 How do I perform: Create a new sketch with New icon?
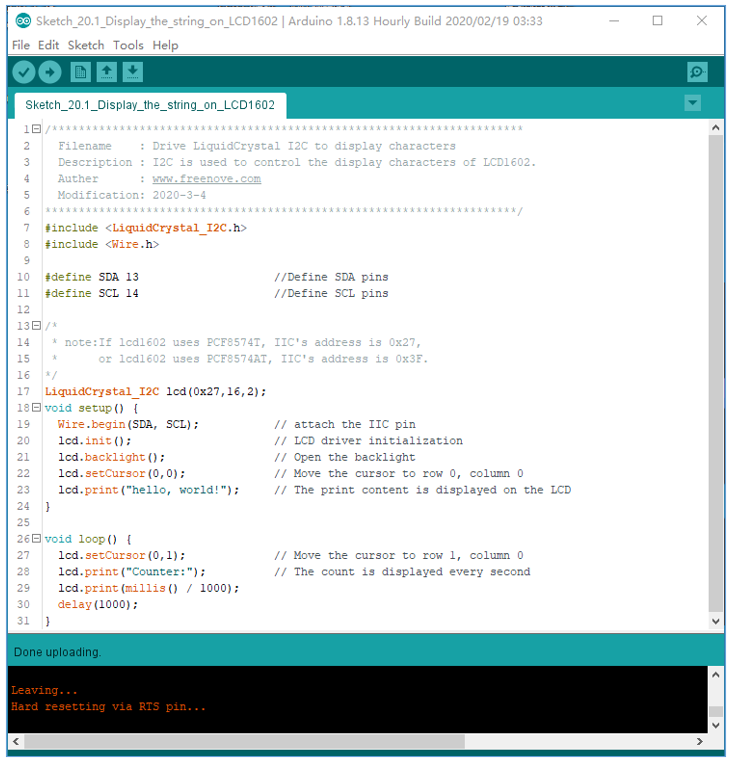click(80, 73)
